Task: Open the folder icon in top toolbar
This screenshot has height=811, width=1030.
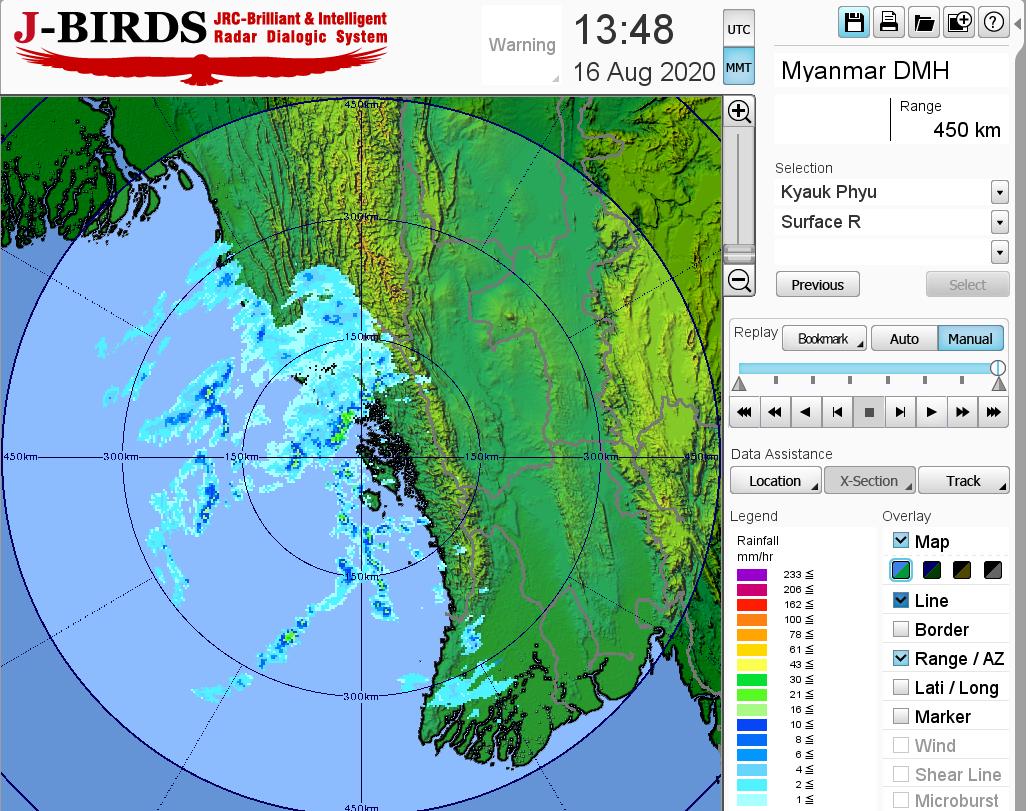Action: click(923, 23)
